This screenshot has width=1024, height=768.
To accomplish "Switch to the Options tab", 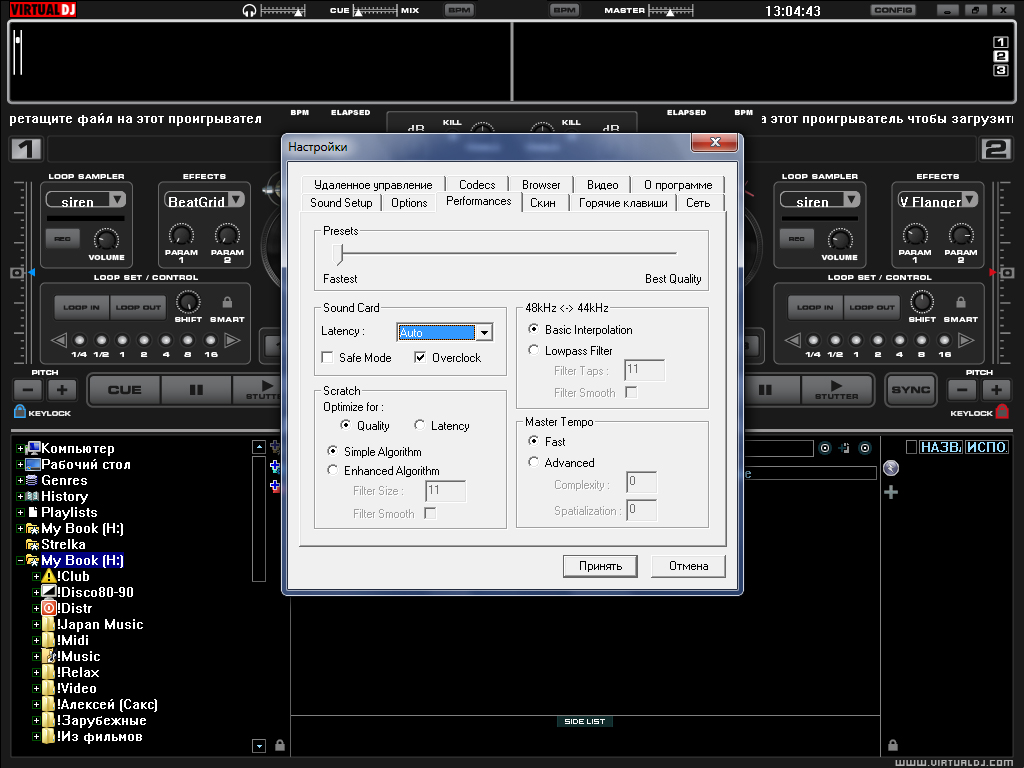I will (x=409, y=203).
